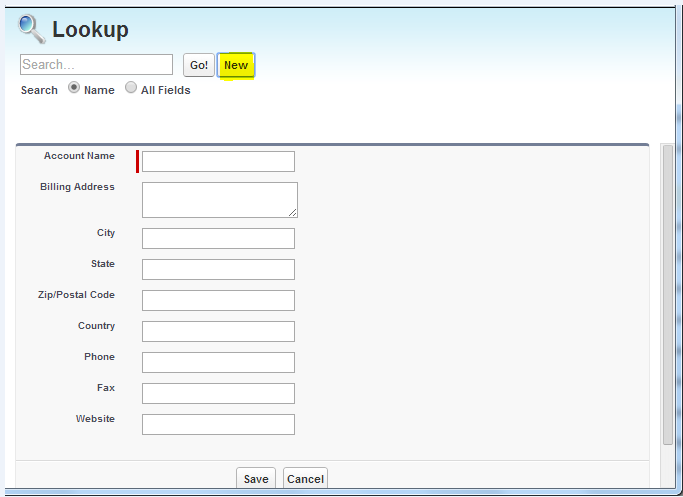Select the All Fields radio button
The image size is (683, 497).
(131, 87)
